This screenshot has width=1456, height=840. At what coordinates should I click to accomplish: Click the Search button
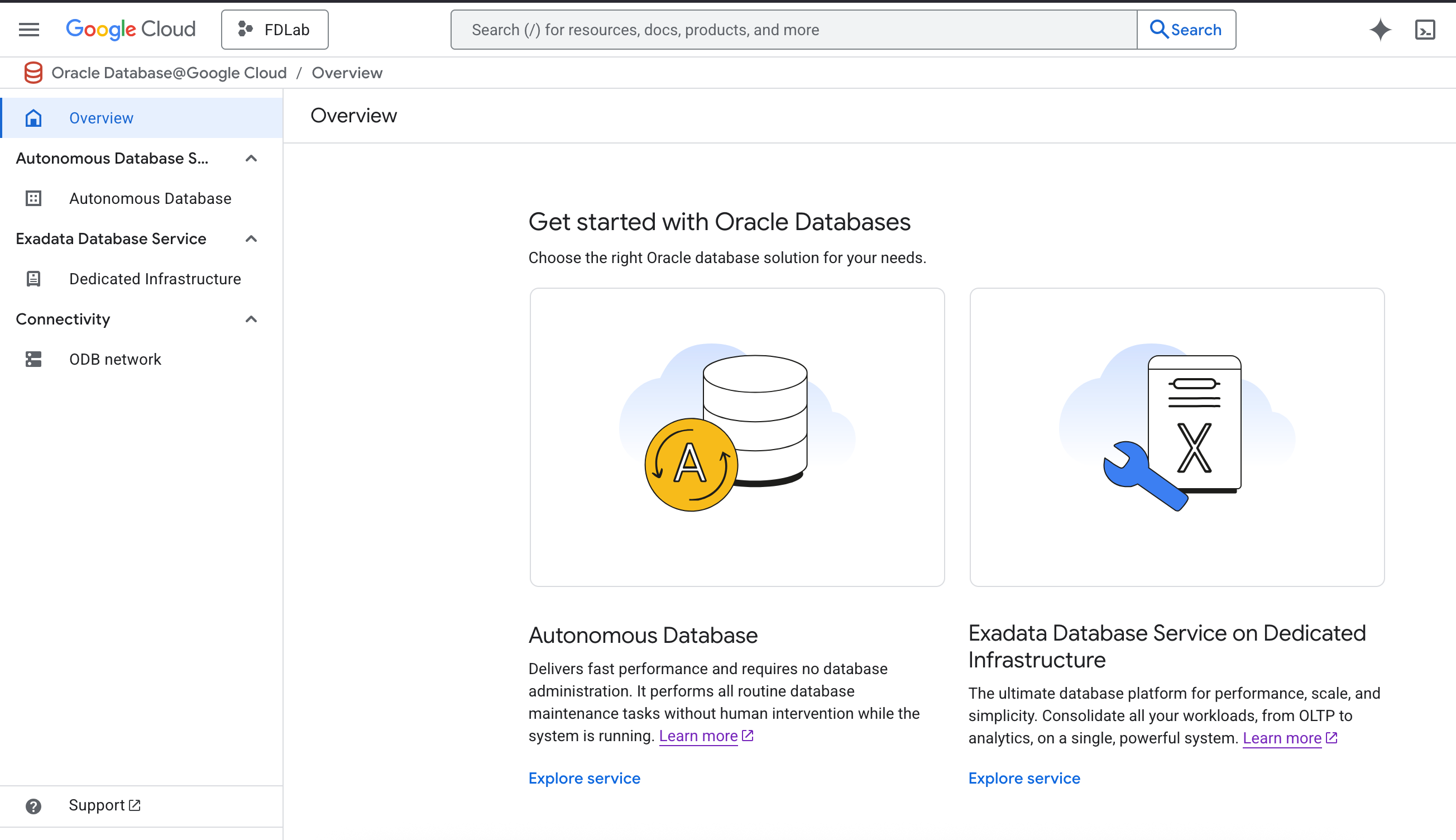tap(1186, 30)
